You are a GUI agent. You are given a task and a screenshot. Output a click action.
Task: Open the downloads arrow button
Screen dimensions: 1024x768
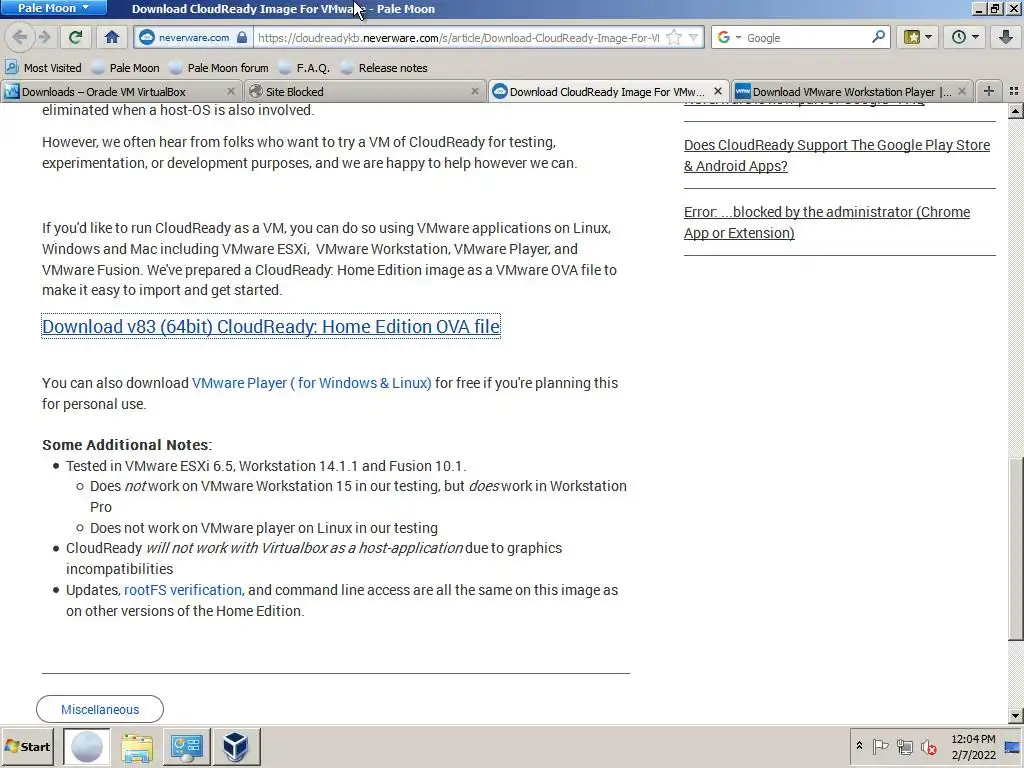[1006, 37]
